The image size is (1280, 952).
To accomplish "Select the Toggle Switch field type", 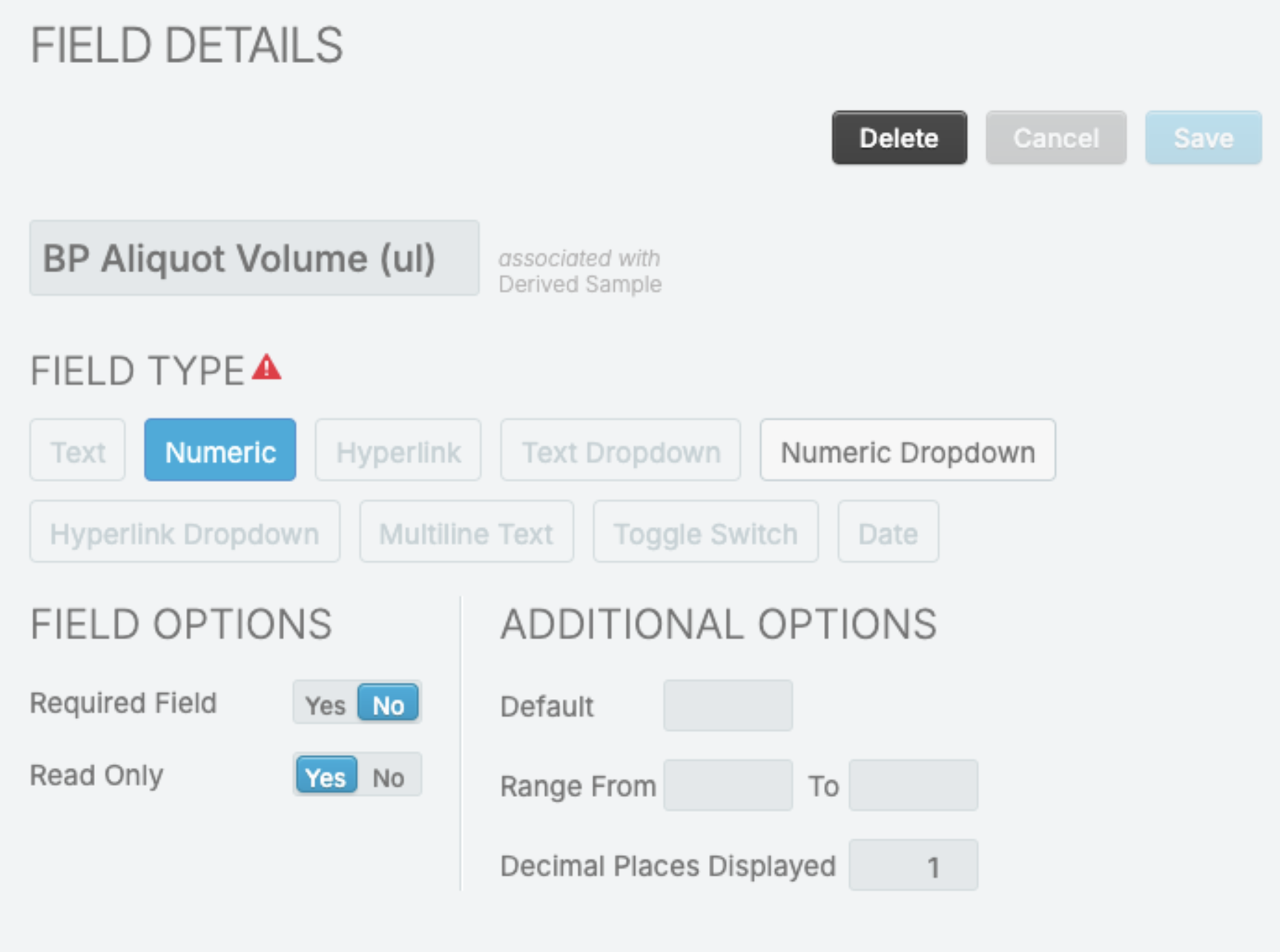I will pos(705,532).
